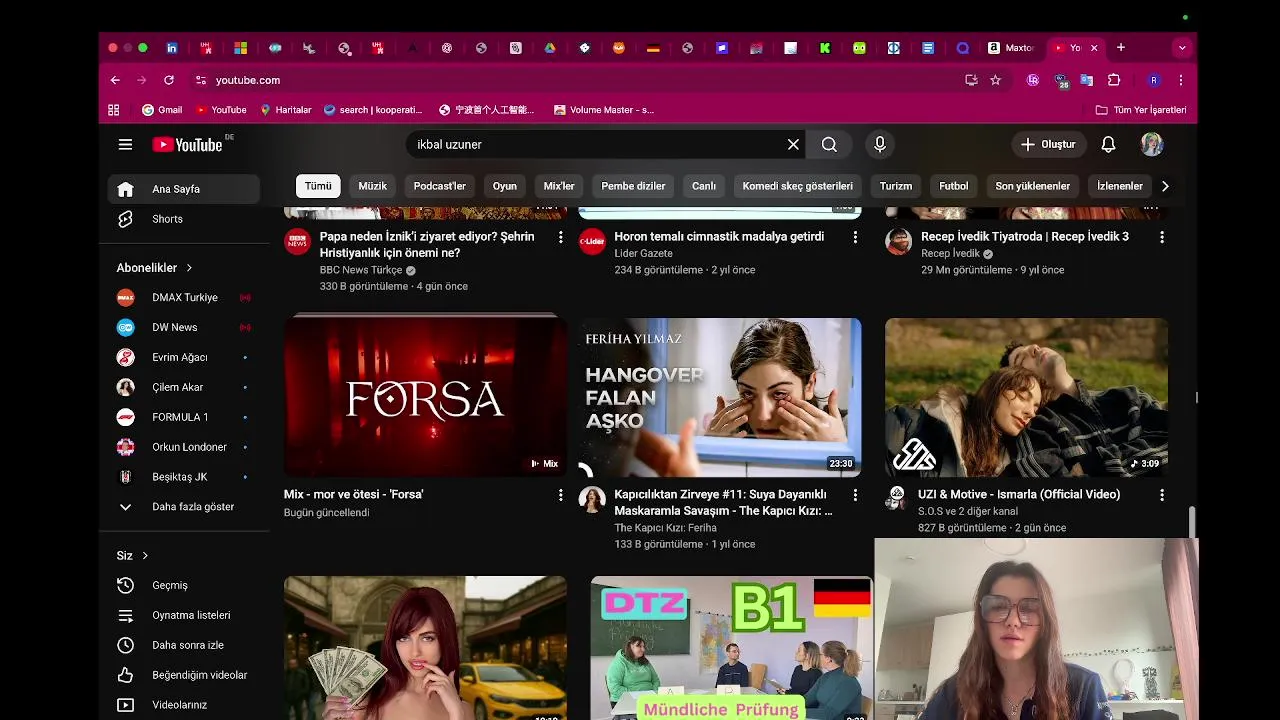Open the Lider Gazete channel avatar
This screenshot has width=1280, height=720.
click(592, 241)
